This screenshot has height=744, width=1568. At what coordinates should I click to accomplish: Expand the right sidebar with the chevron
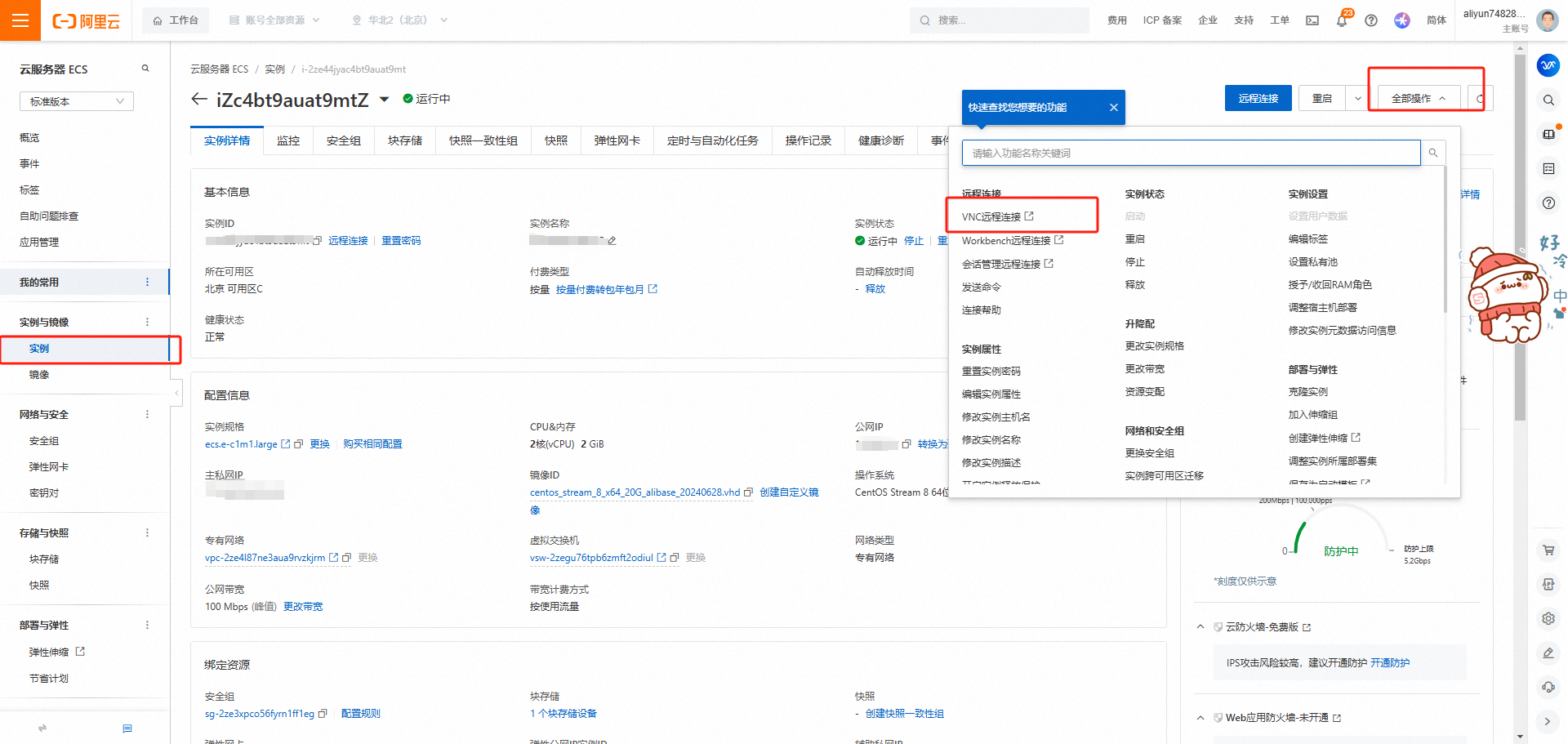point(1548,721)
